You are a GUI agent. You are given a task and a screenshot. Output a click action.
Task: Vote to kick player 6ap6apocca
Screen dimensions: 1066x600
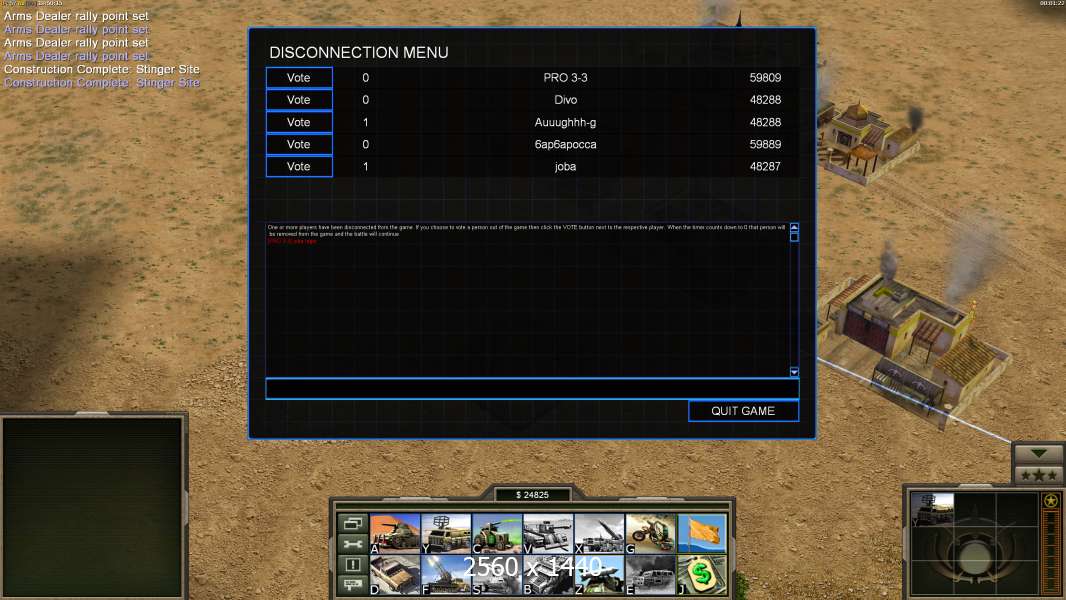(299, 144)
